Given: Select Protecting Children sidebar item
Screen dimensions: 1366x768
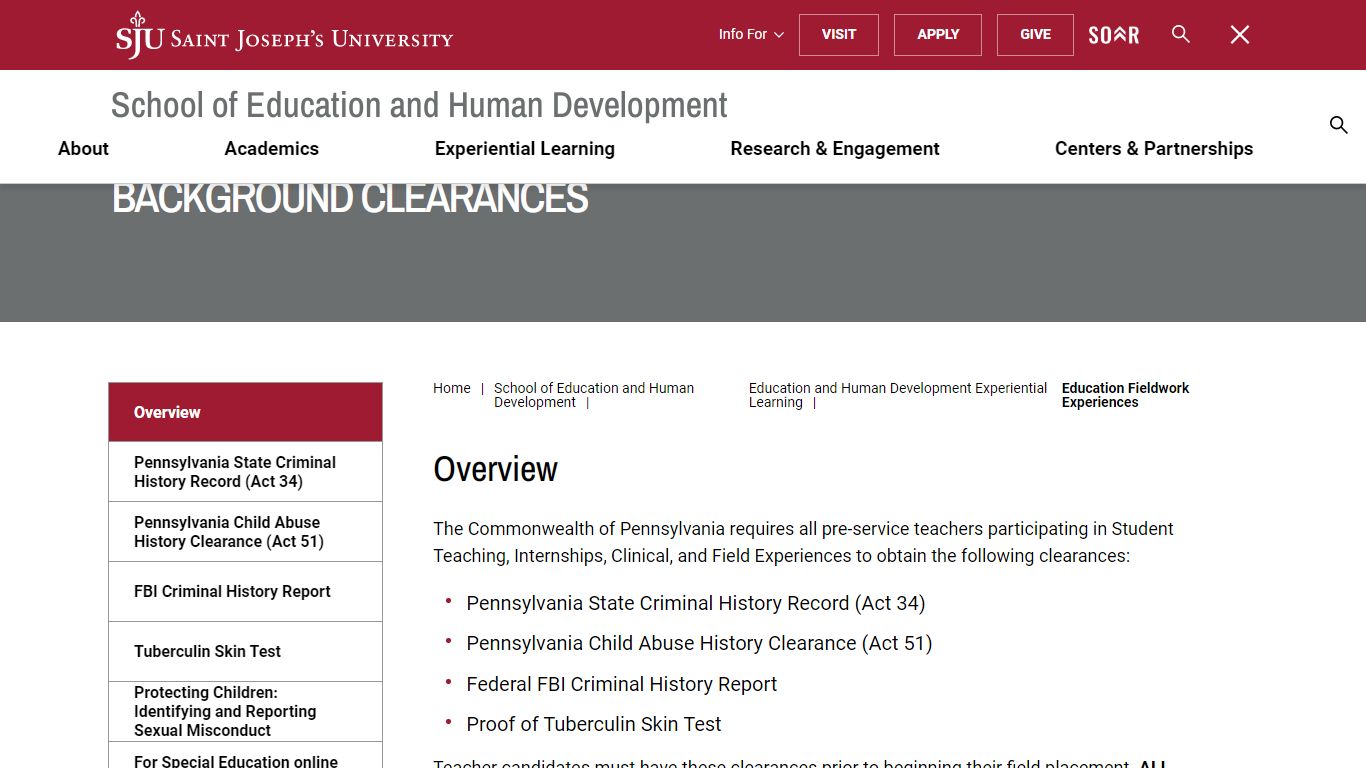Looking at the screenshot, I should (245, 712).
